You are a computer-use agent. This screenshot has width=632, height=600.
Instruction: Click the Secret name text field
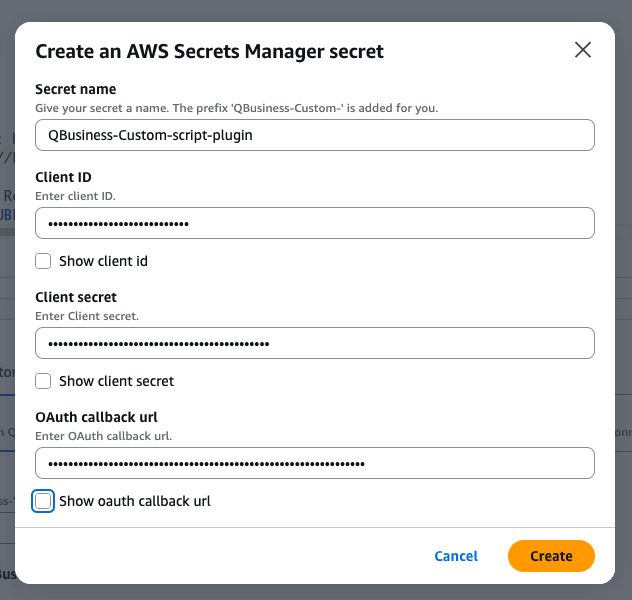click(314, 135)
